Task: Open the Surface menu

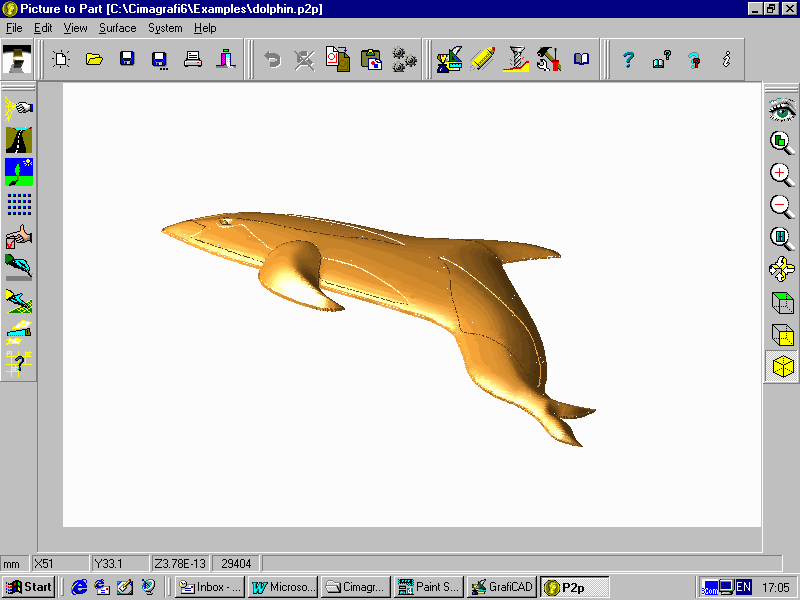Action: click(117, 28)
